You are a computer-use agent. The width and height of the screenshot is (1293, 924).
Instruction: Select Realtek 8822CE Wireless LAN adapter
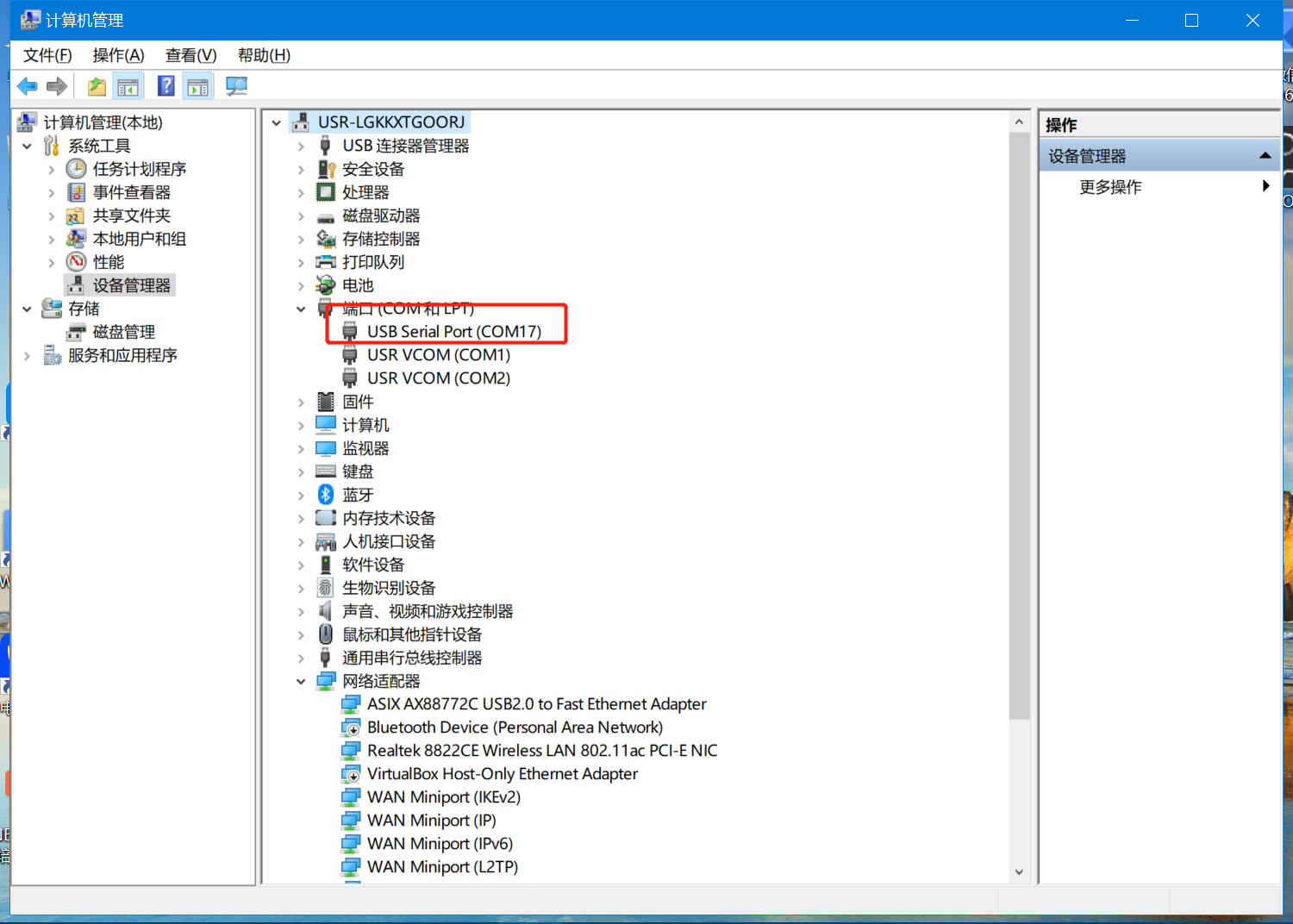pyautogui.click(x=541, y=751)
